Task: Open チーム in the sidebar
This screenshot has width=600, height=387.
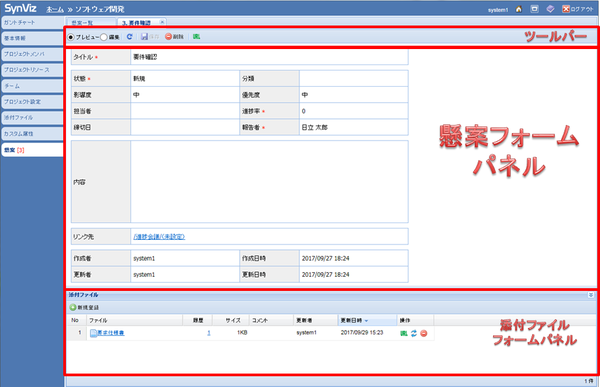Action: click(32, 86)
